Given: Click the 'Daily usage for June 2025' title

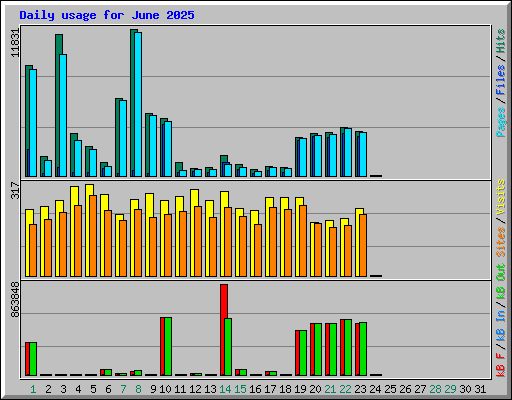Looking at the screenshot, I should [107, 15].
